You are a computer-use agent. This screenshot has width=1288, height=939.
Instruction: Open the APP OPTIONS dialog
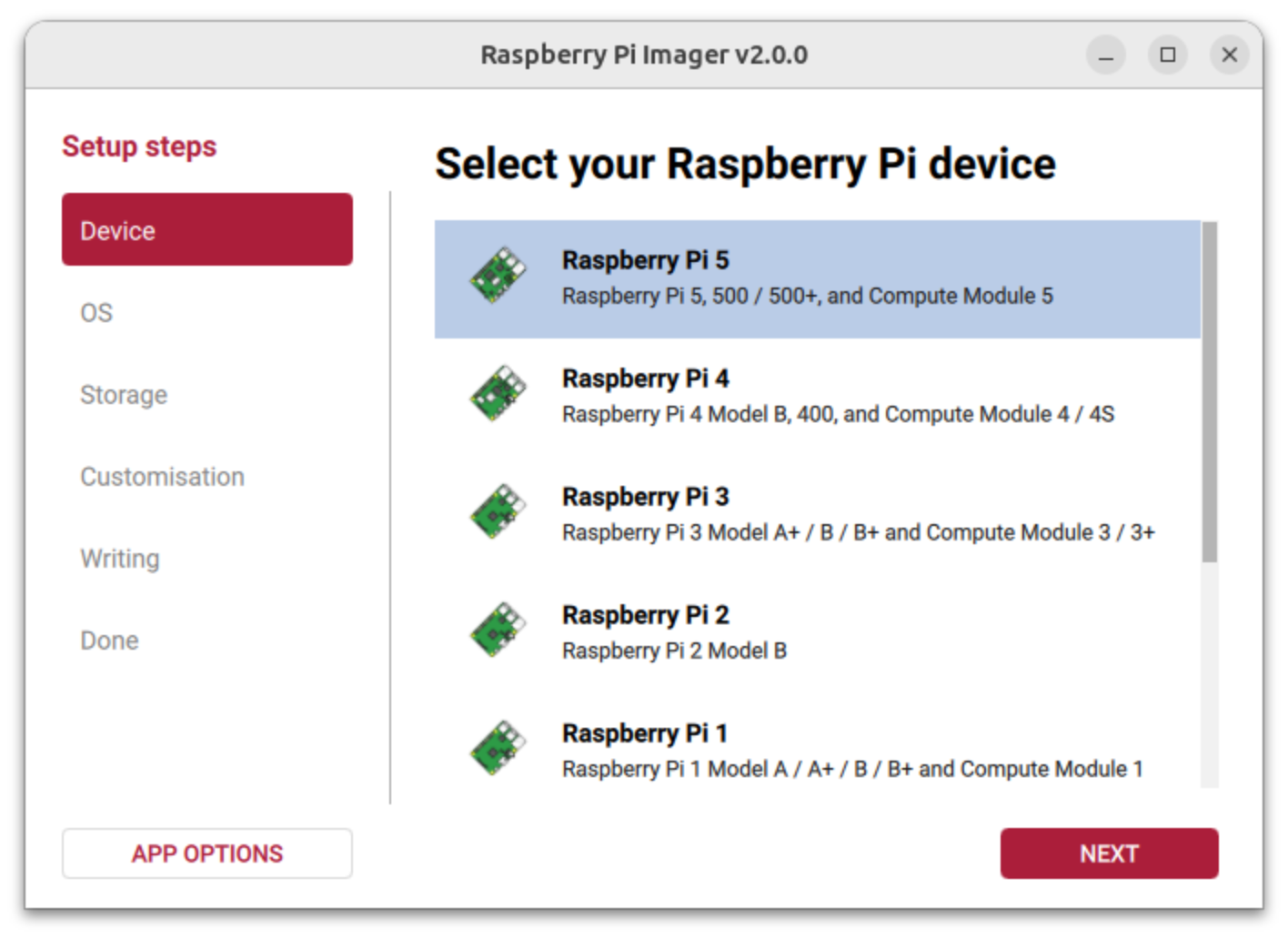206,853
